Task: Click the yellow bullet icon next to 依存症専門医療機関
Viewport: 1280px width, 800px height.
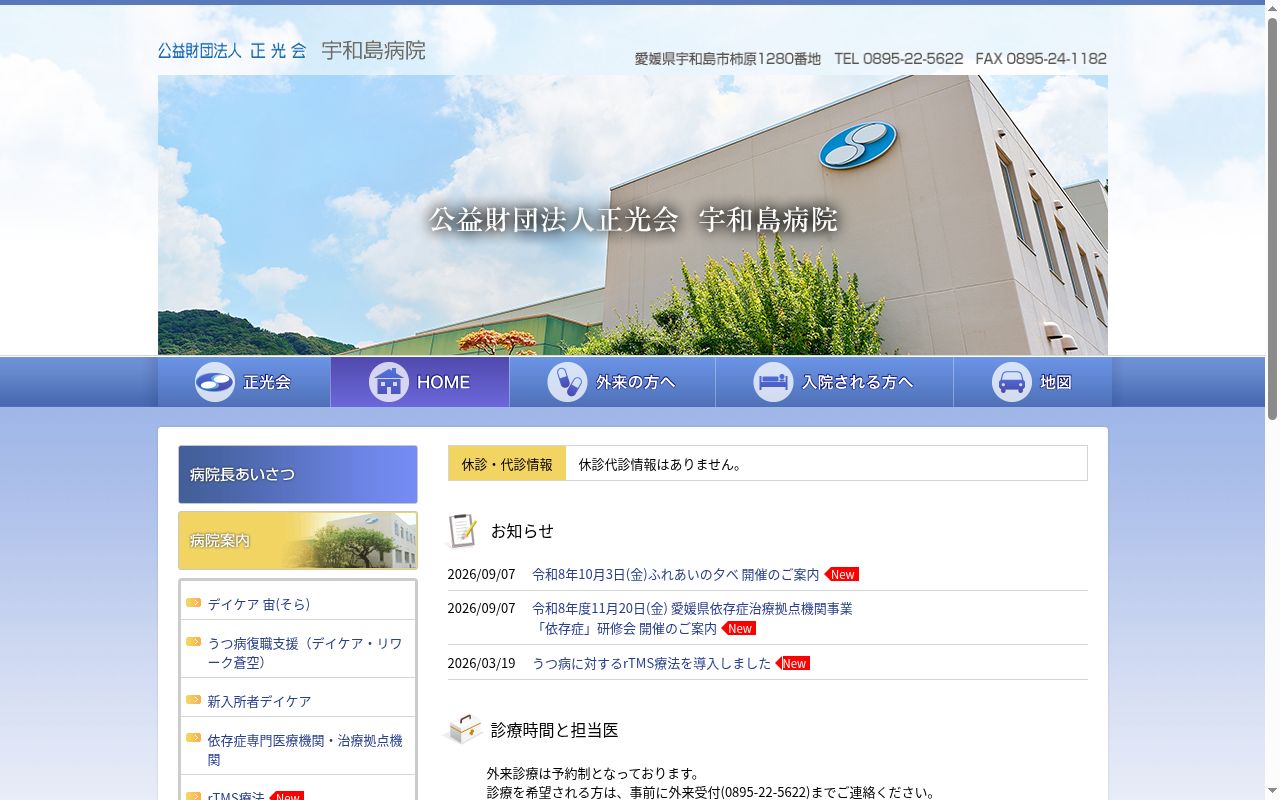Action: tap(193, 738)
